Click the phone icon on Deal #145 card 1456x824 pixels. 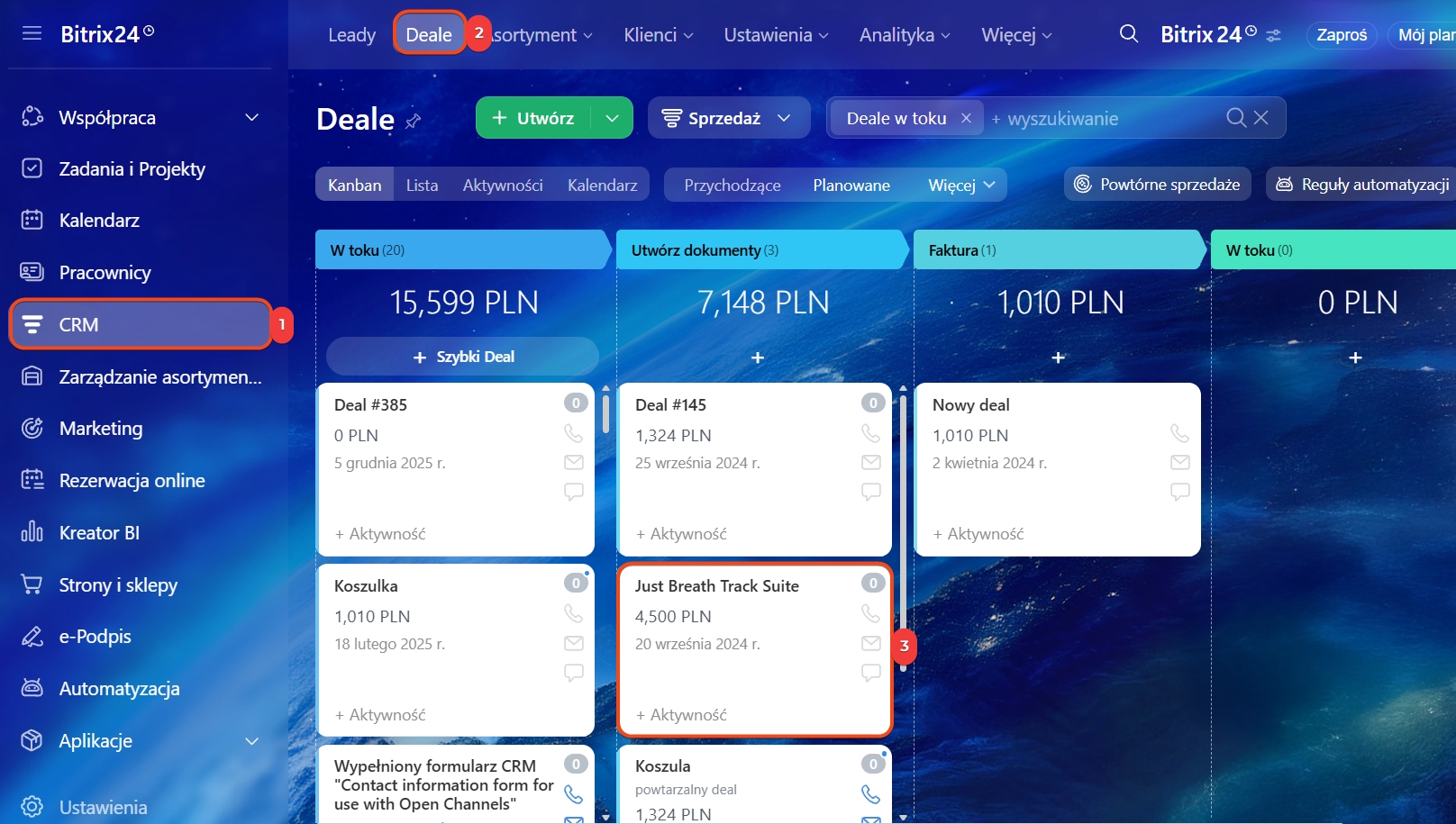point(870,433)
